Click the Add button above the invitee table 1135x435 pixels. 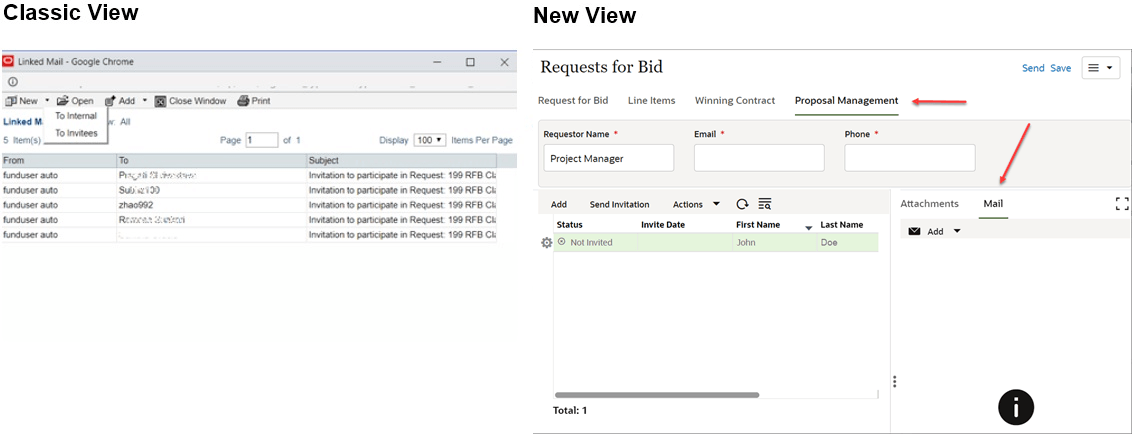tap(559, 205)
